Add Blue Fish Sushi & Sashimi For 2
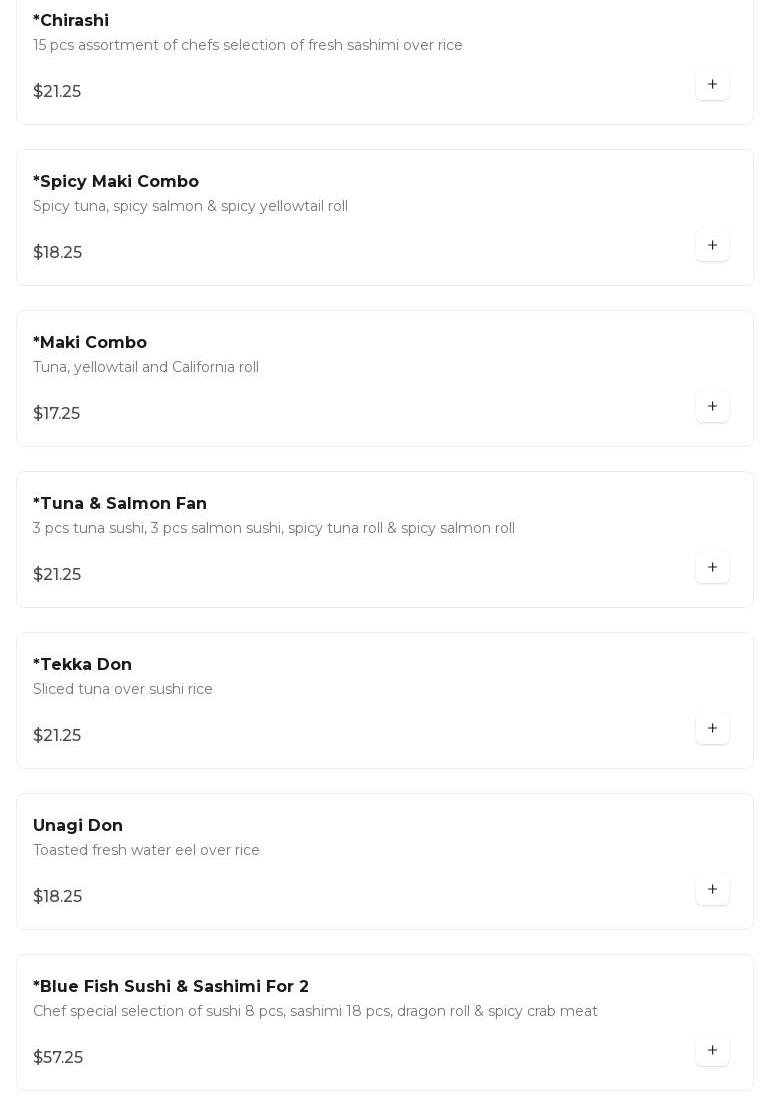770x1113 pixels. click(712, 1051)
